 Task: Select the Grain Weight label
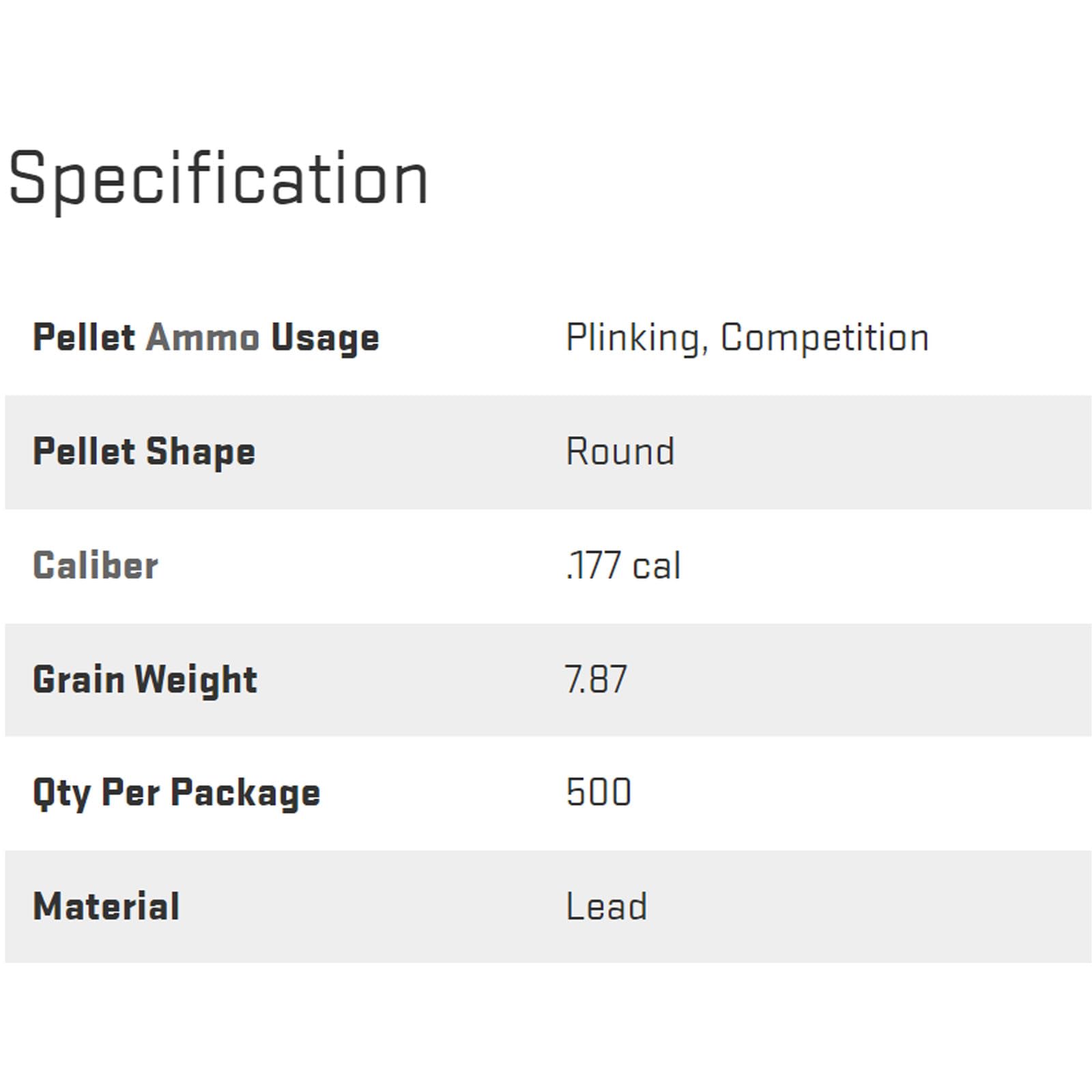[x=145, y=680]
